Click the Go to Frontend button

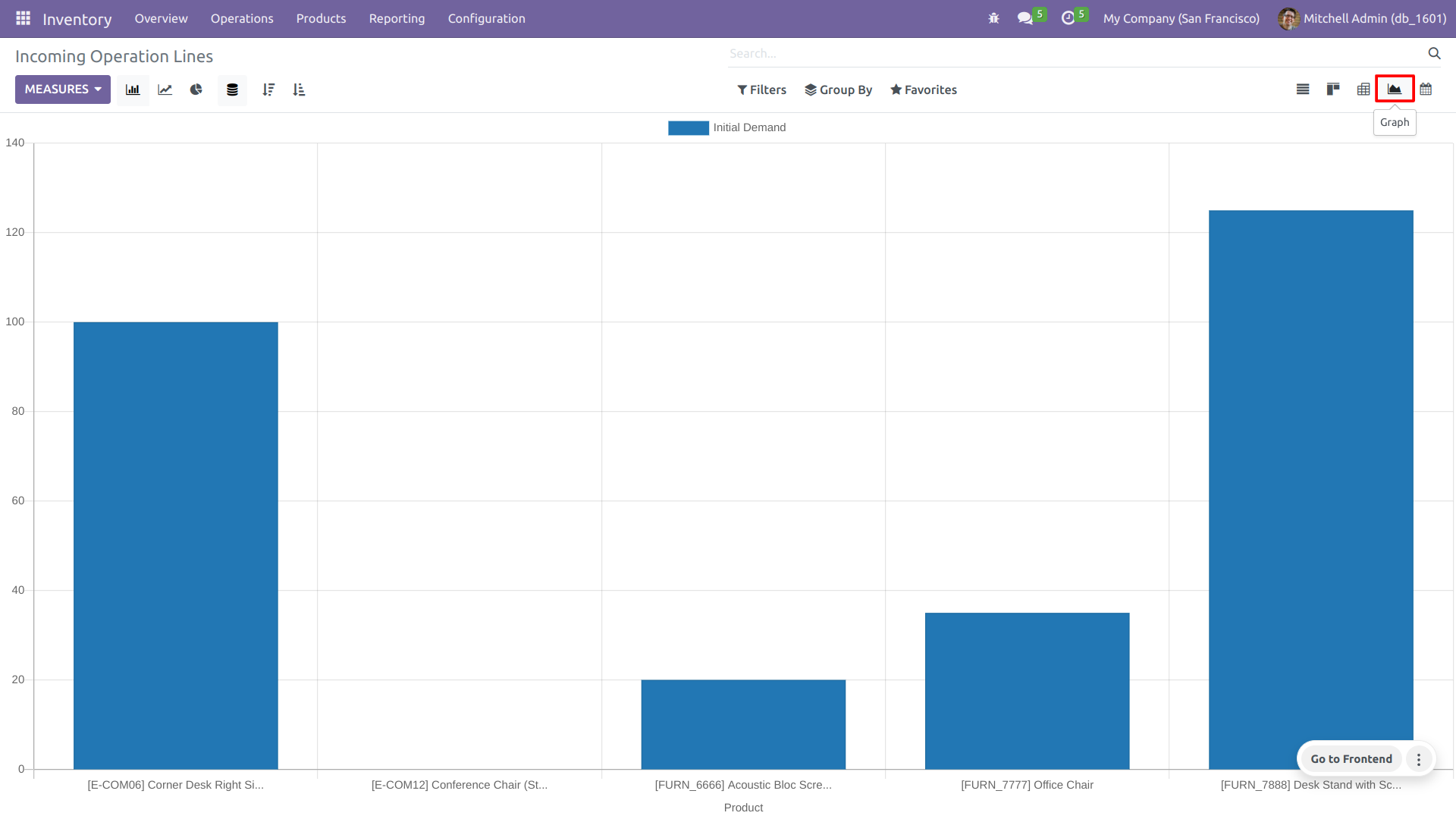click(x=1351, y=758)
